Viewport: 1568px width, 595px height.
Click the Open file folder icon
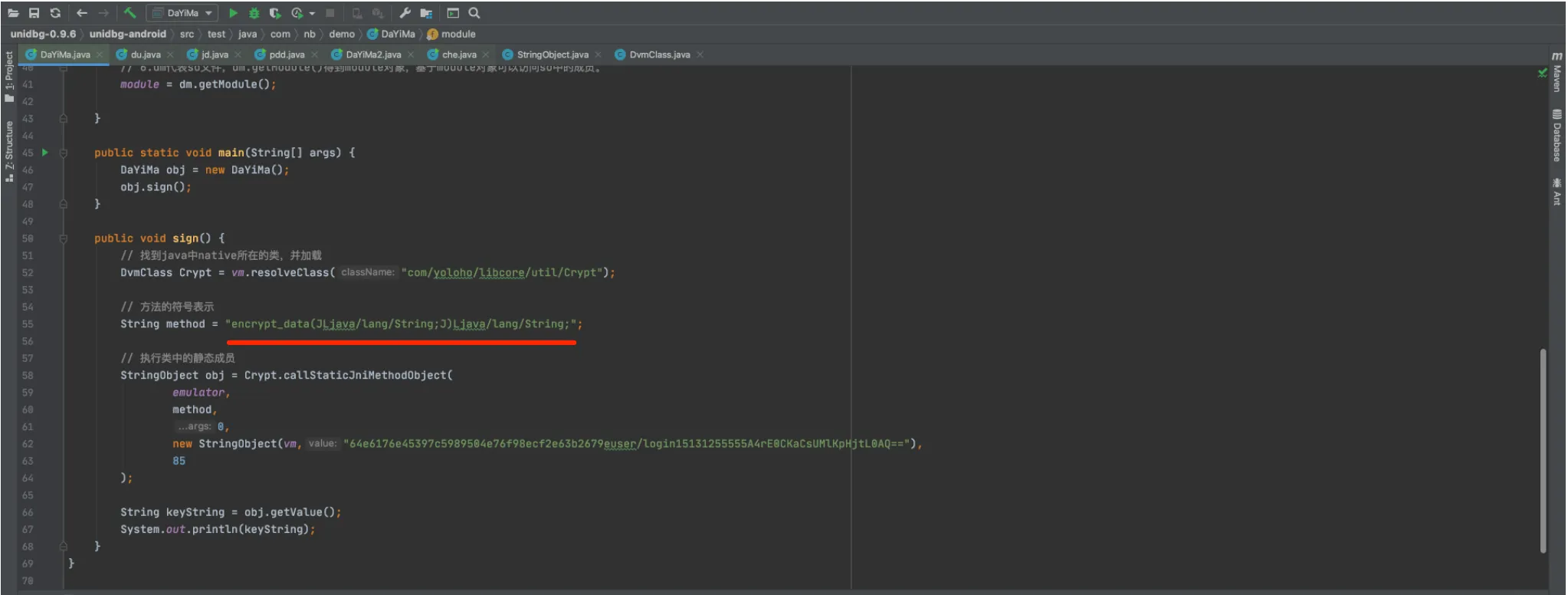13,13
